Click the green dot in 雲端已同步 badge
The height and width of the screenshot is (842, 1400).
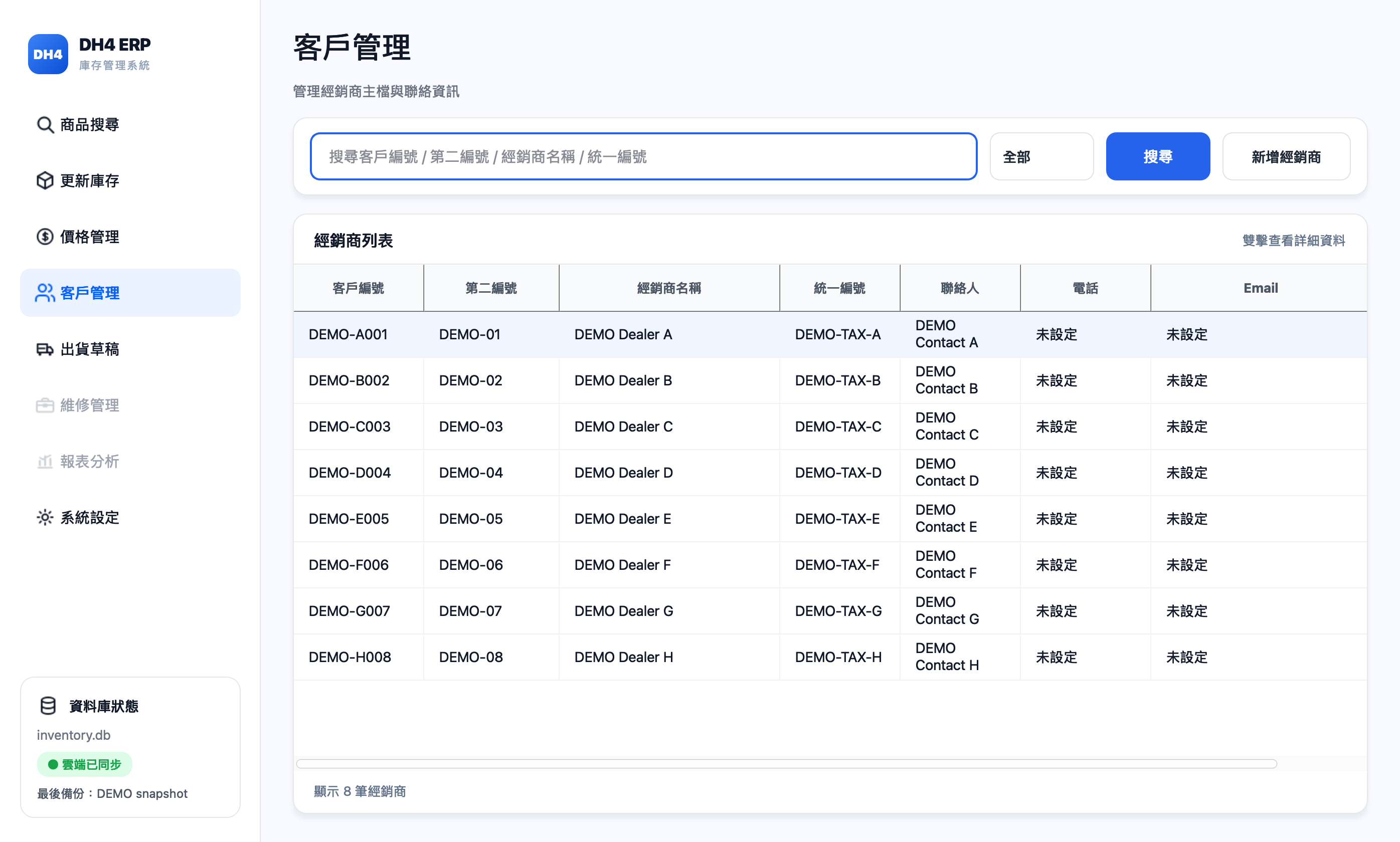click(x=53, y=764)
